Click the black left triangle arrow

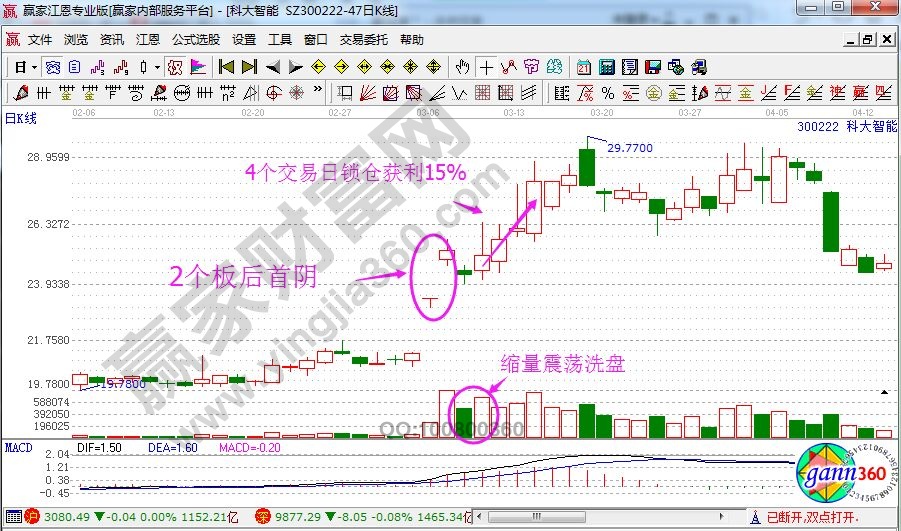(273, 67)
